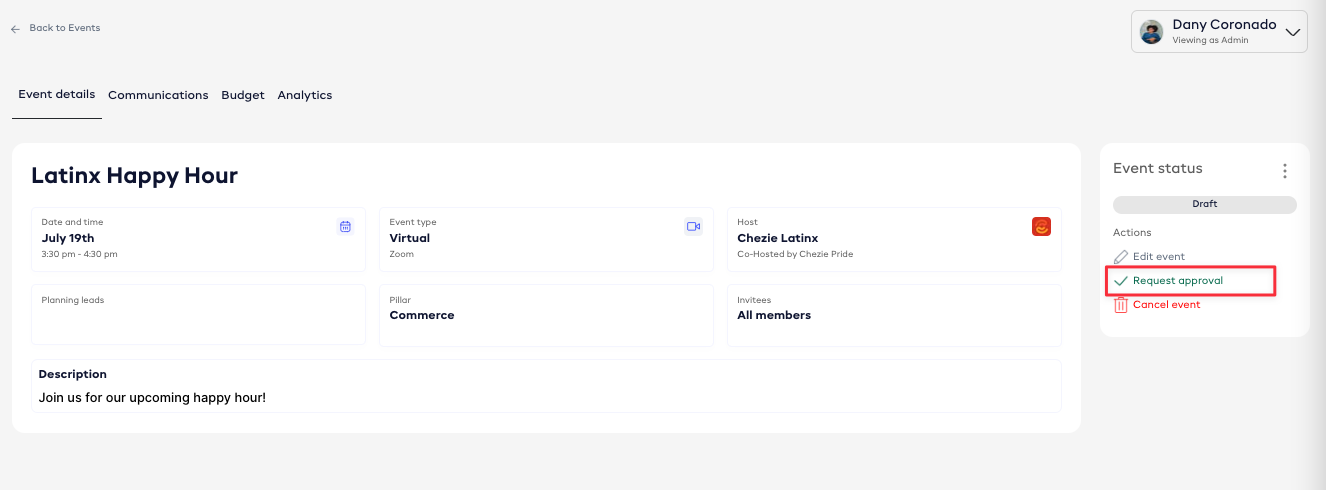Click Dany Coronado's profile avatar
Screen dimensions: 1326x490
point(1152,32)
